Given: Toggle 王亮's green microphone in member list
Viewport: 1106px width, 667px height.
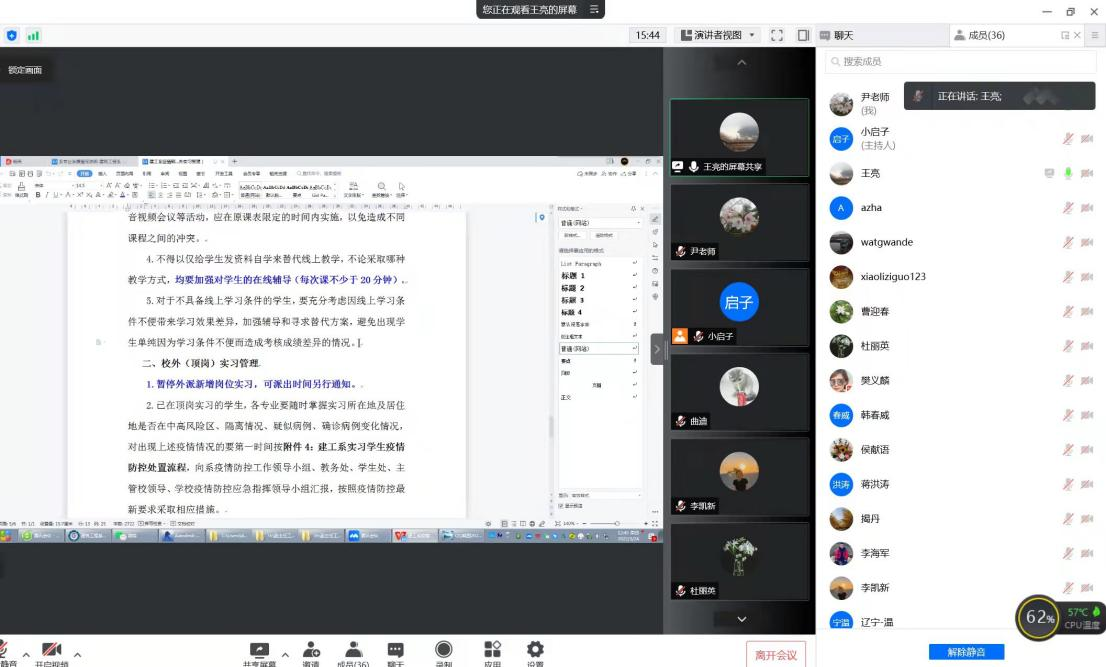Looking at the screenshot, I should (x=1068, y=173).
